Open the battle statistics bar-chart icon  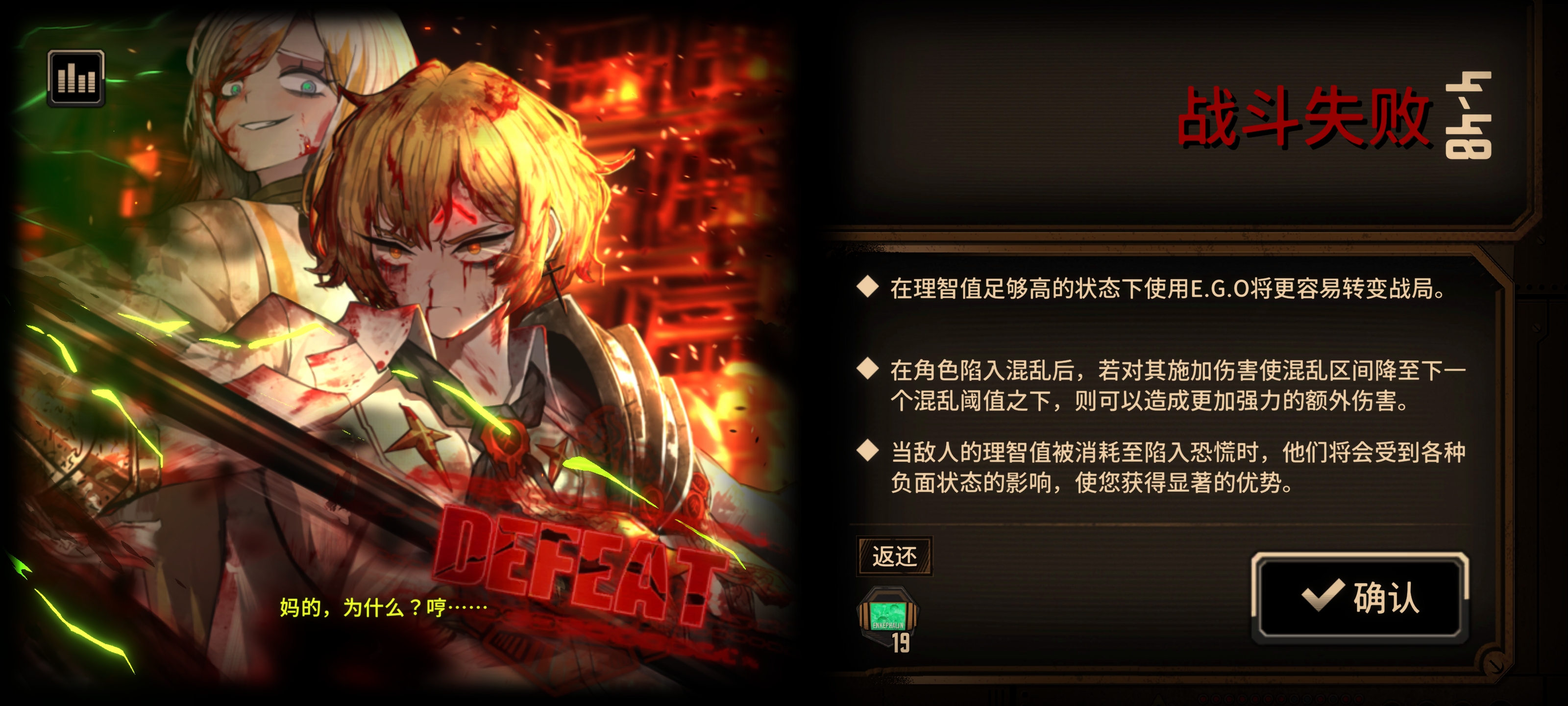point(76,78)
